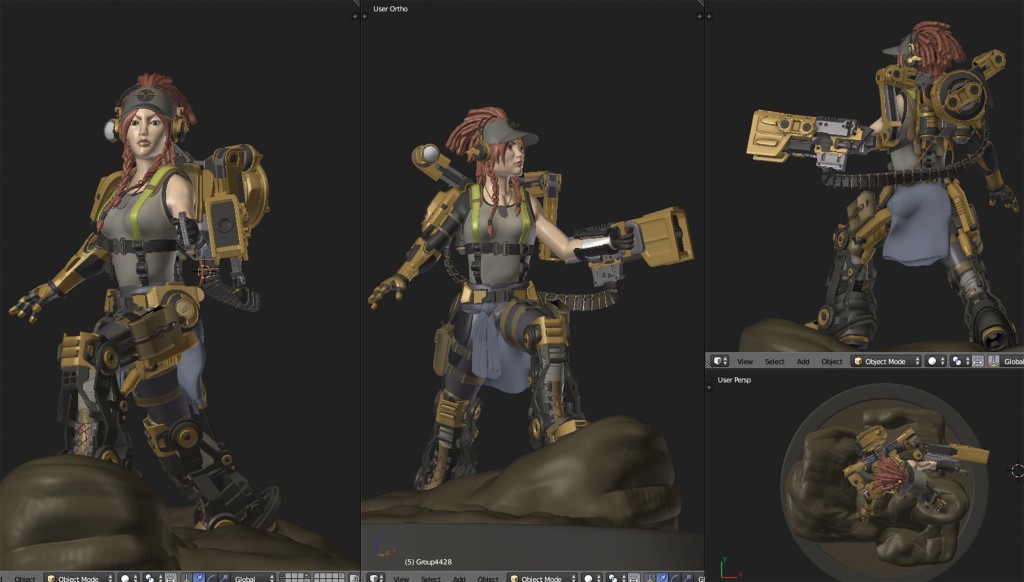Click the translate manipulator arrow icon
The height and width of the screenshot is (582, 1024).
(199, 575)
